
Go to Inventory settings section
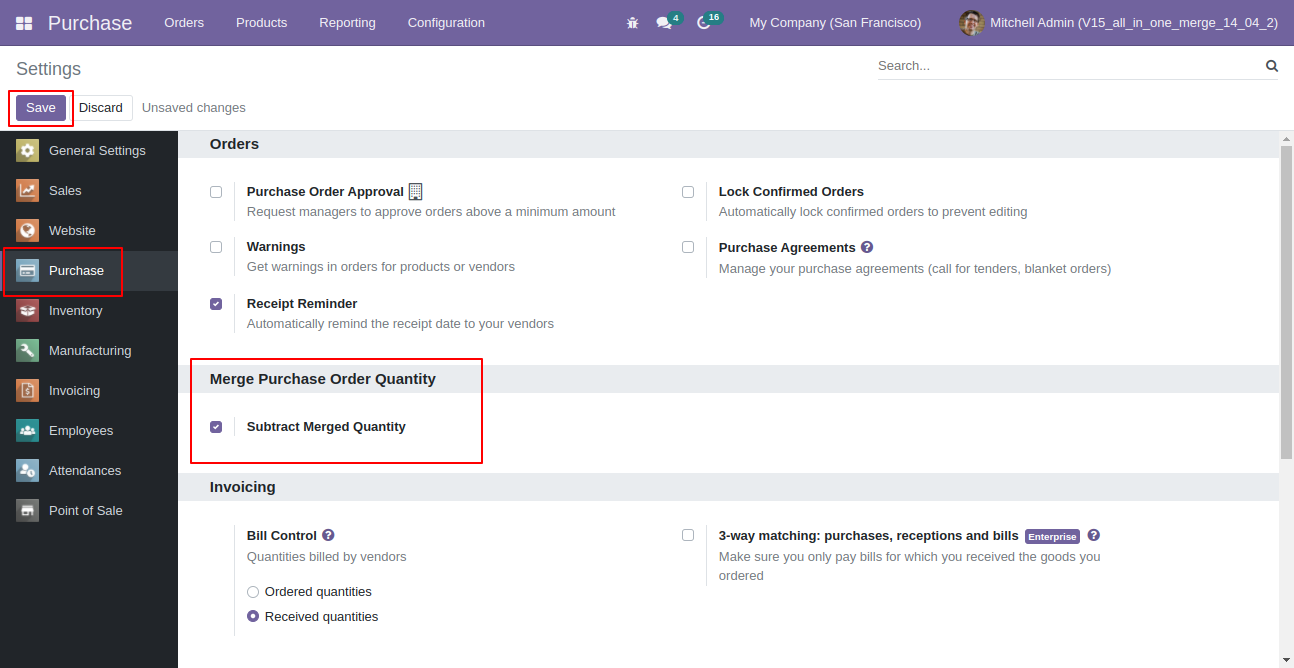[x=89, y=311]
